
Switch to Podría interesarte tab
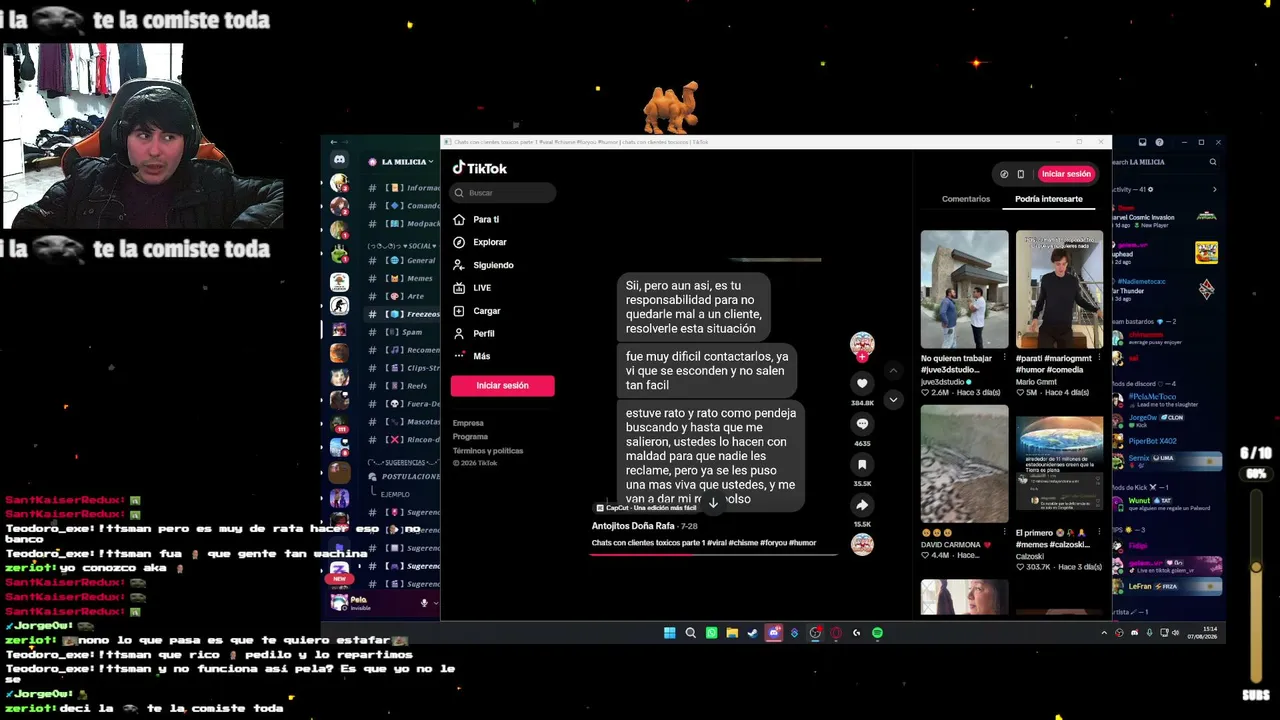pos(1049,199)
